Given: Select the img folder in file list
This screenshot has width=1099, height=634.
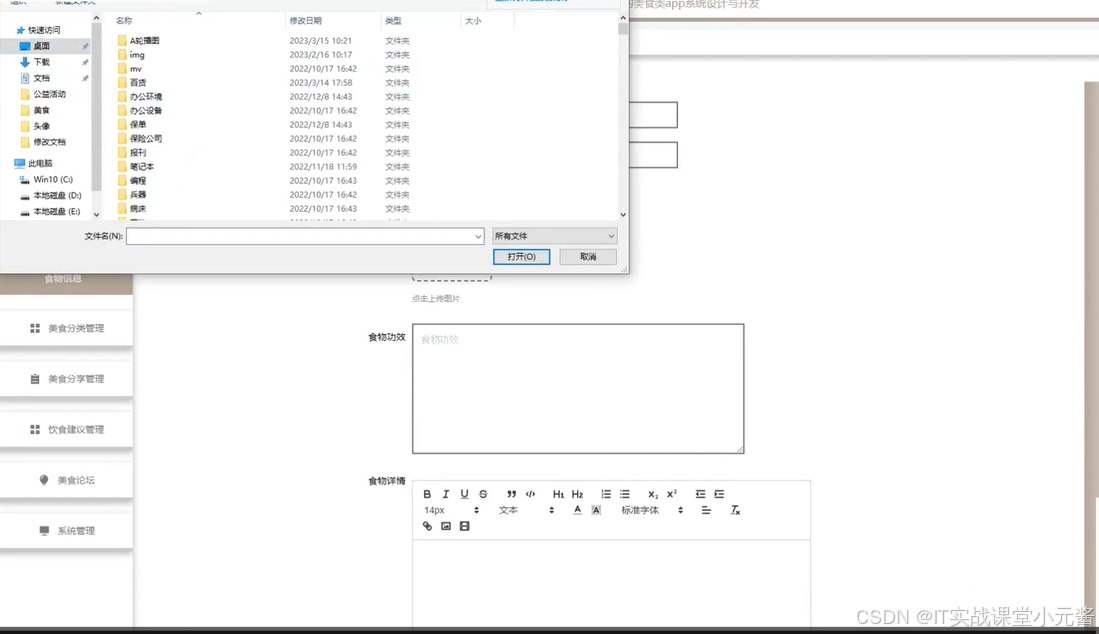Looking at the screenshot, I should (137, 55).
